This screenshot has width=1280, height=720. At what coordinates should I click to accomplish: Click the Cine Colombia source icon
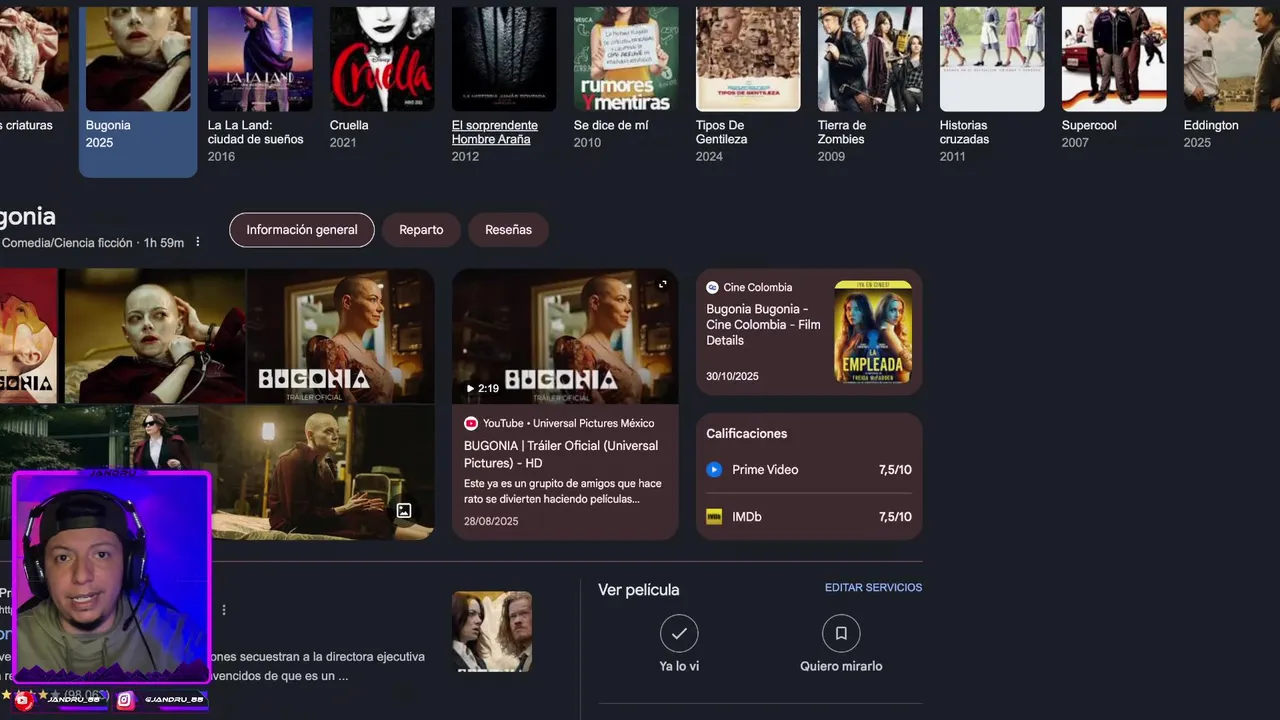[712, 287]
